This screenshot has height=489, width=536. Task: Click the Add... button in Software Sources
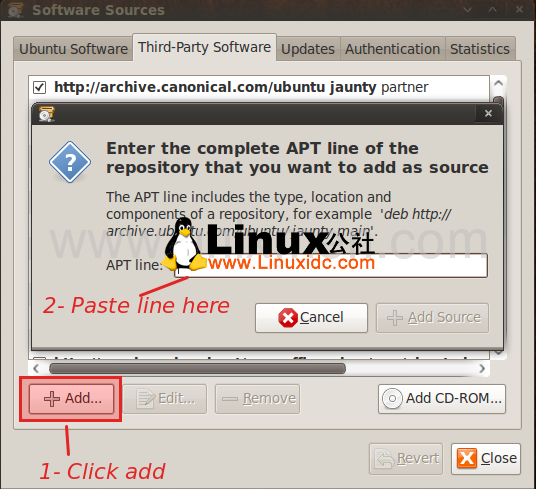click(71, 399)
